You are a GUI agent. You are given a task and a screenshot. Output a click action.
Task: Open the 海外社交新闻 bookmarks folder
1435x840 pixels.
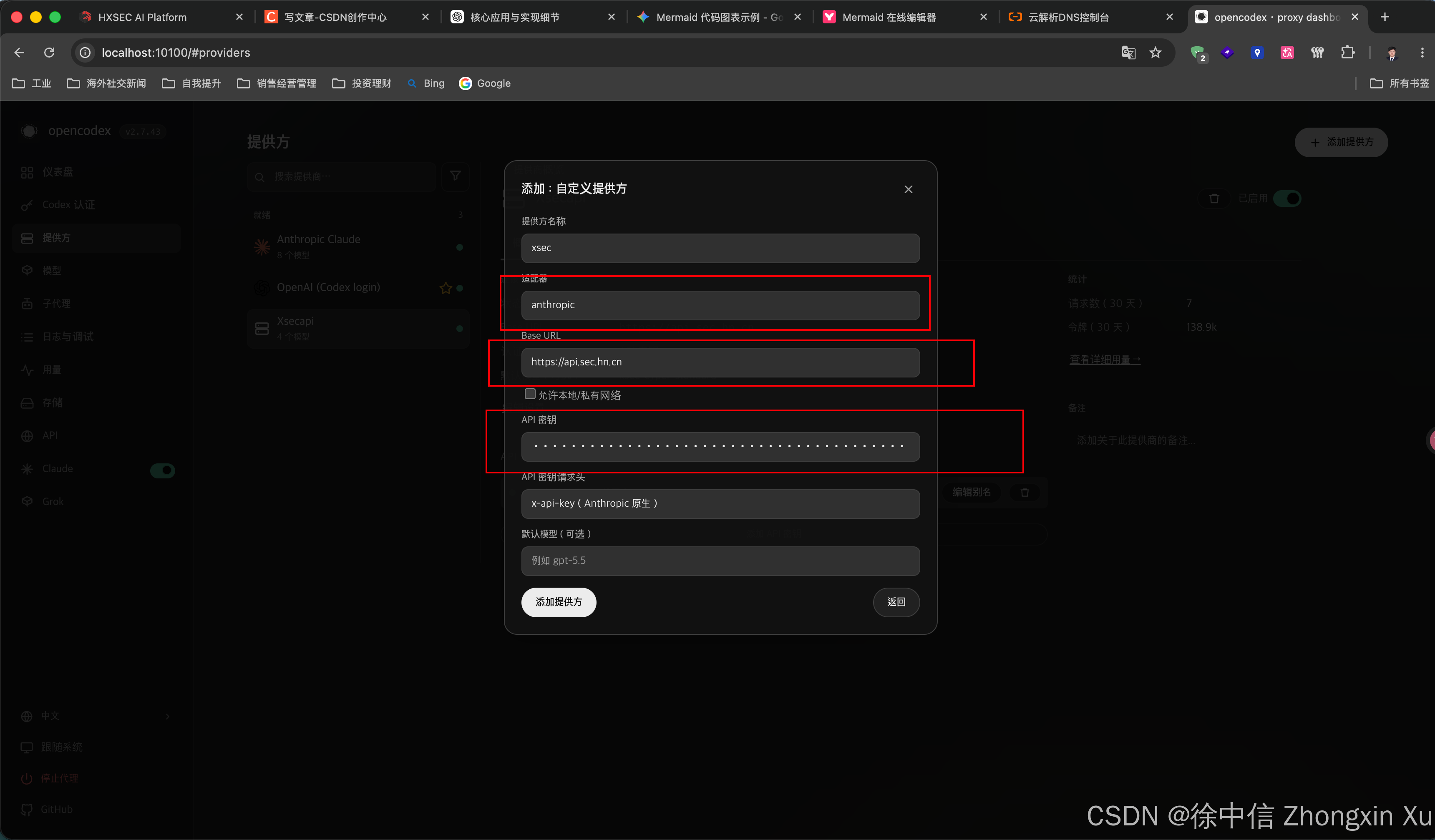(x=106, y=83)
